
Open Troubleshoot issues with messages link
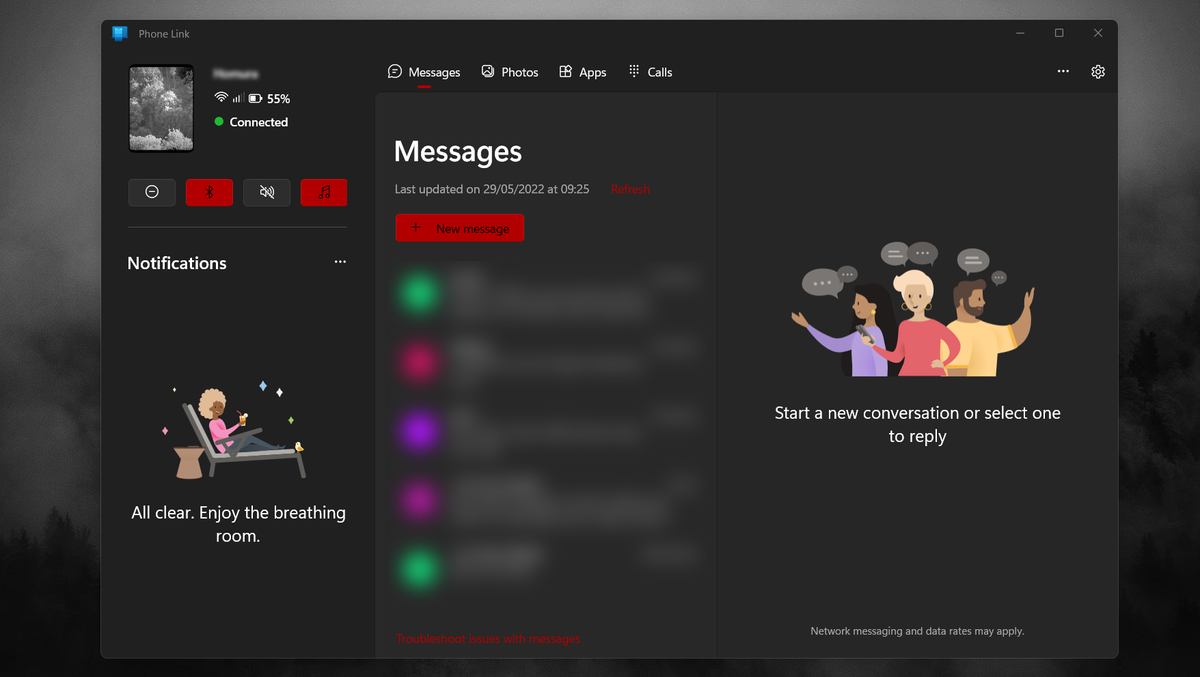[488, 638]
